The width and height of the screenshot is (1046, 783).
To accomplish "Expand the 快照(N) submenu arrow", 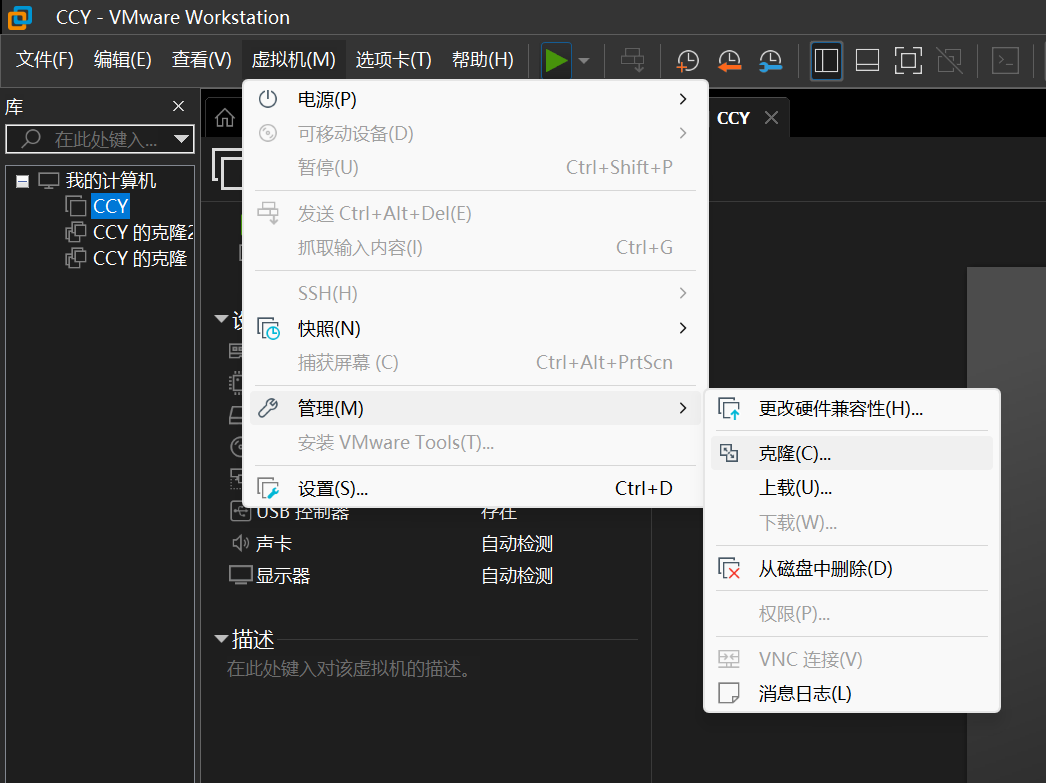I will click(x=682, y=328).
